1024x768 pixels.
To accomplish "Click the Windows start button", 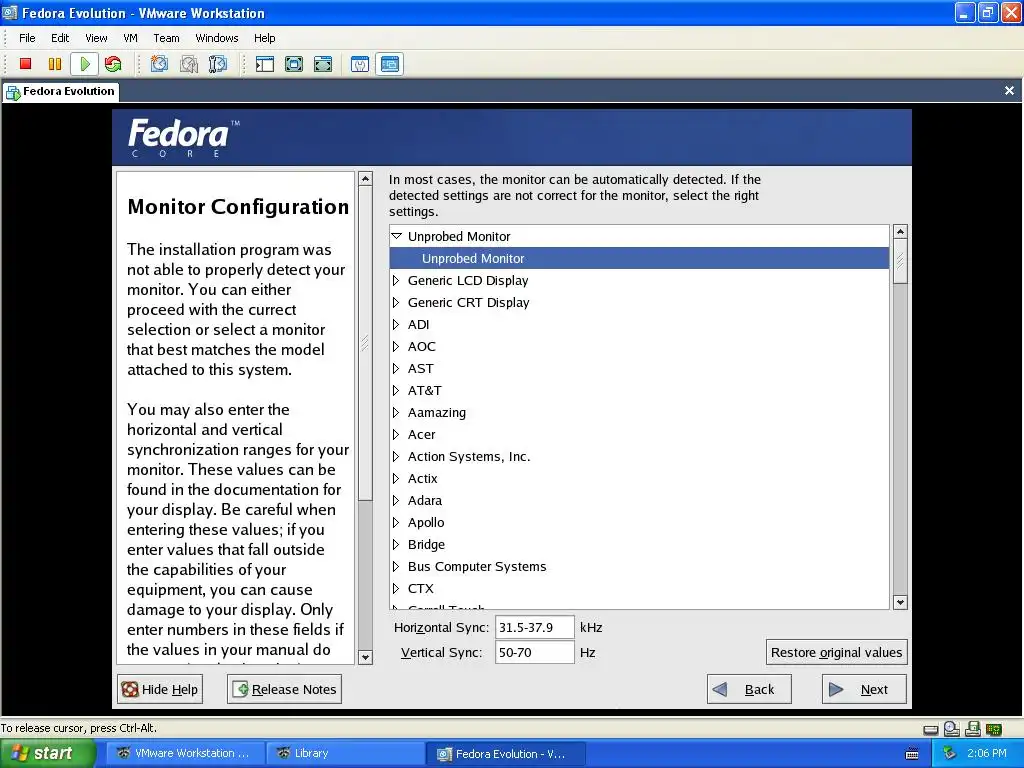I will pos(48,753).
